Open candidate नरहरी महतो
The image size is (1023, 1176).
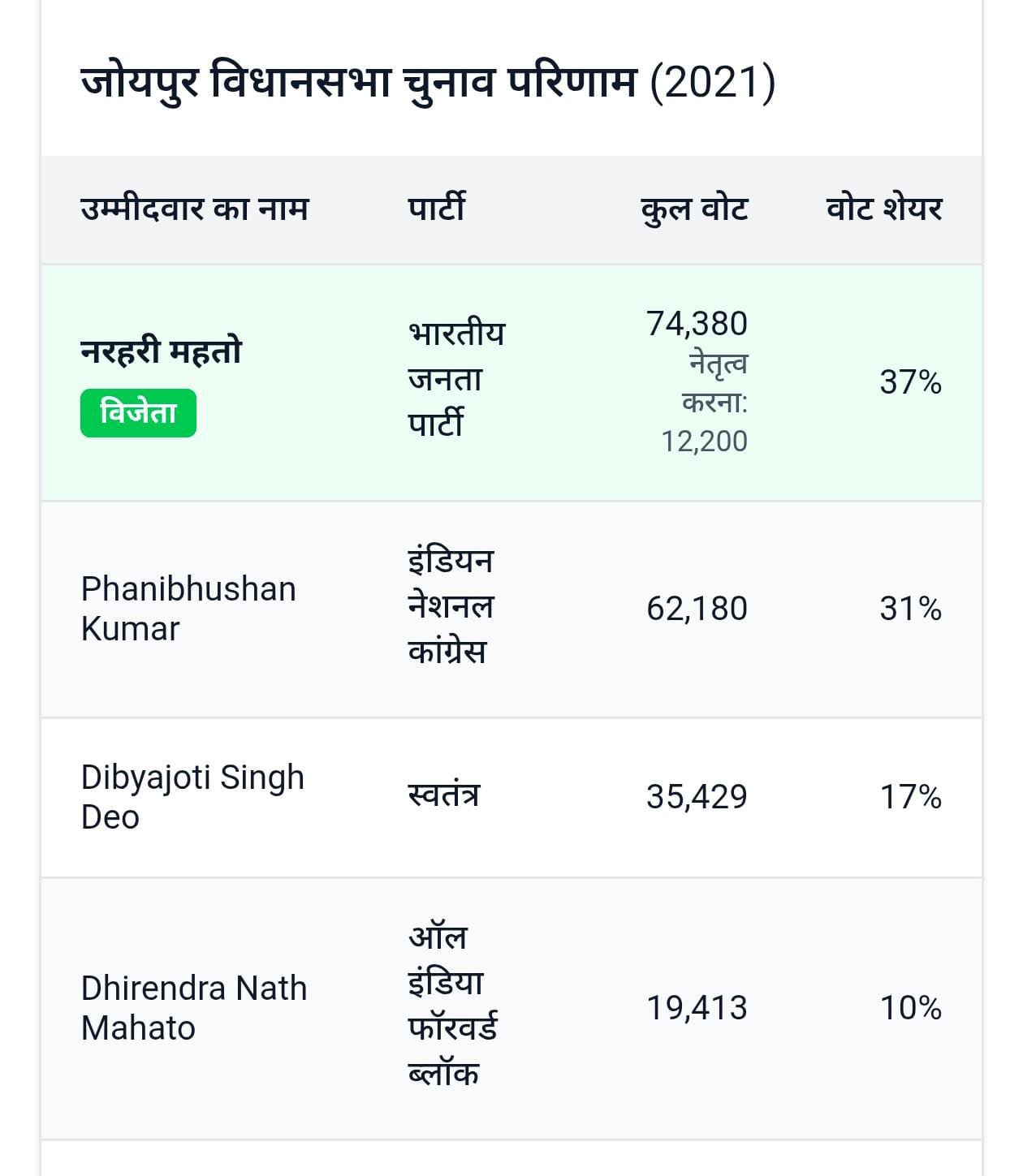pyautogui.click(x=161, y=351)
